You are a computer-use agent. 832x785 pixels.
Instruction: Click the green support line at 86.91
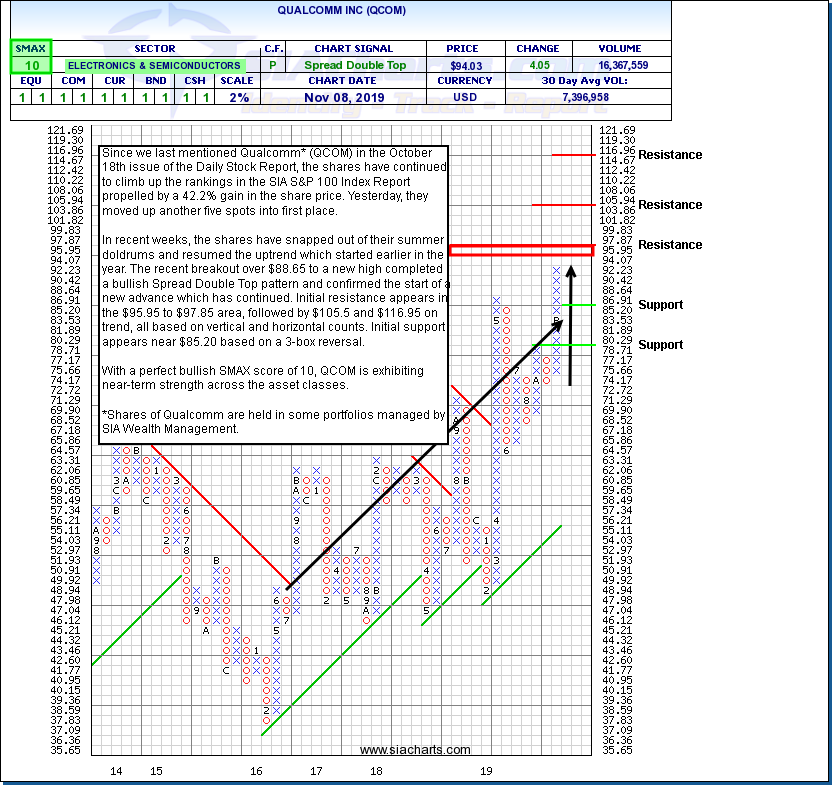(x=579, y=304)
